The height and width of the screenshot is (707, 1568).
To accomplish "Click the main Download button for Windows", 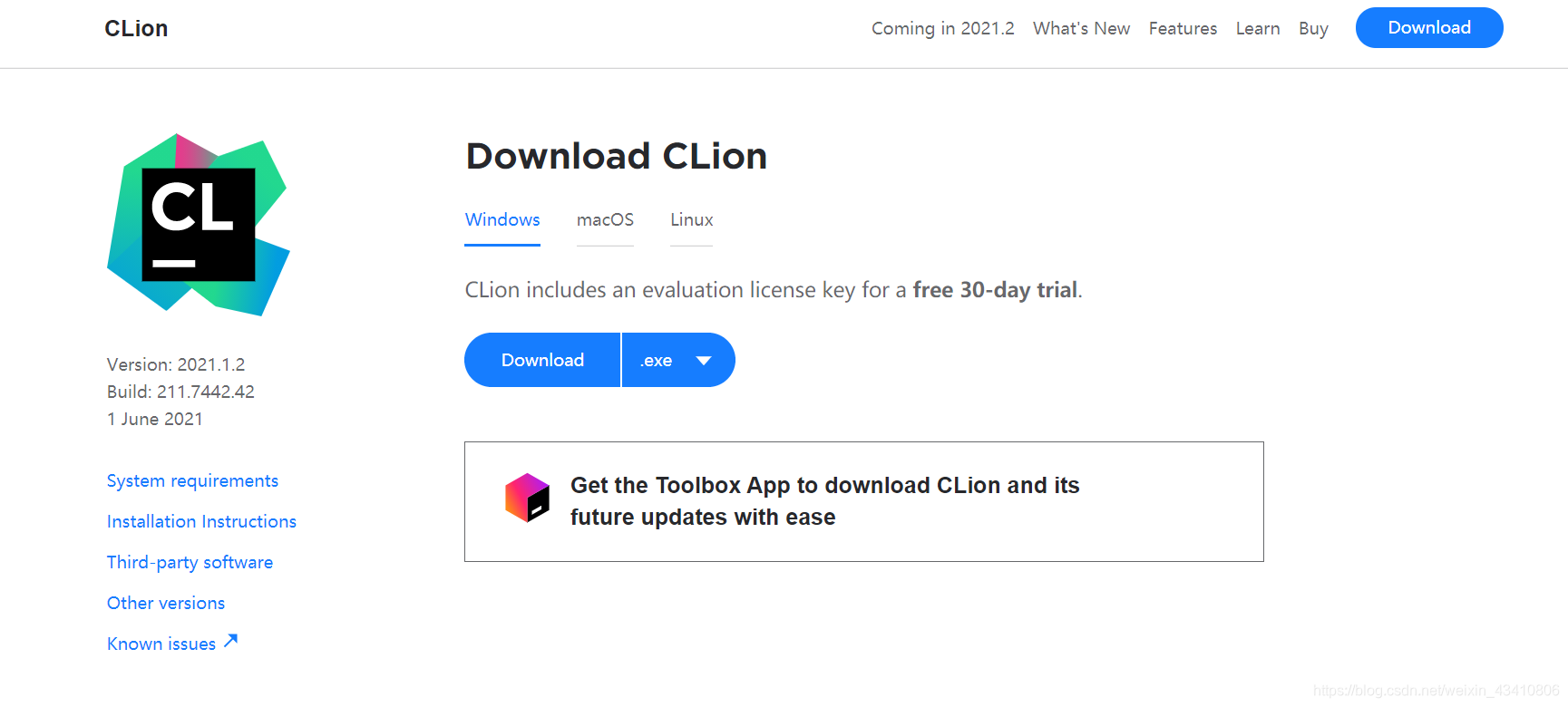I will click(x=541, y=360).
